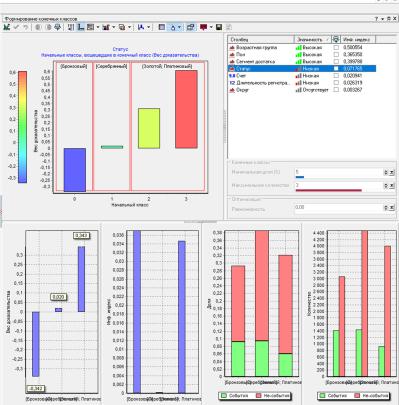Image resolution: width=399 pixels, height=405 pixels.
Task: Click the blue Бронзовый bar in the top chart
Action: (75, 170)
